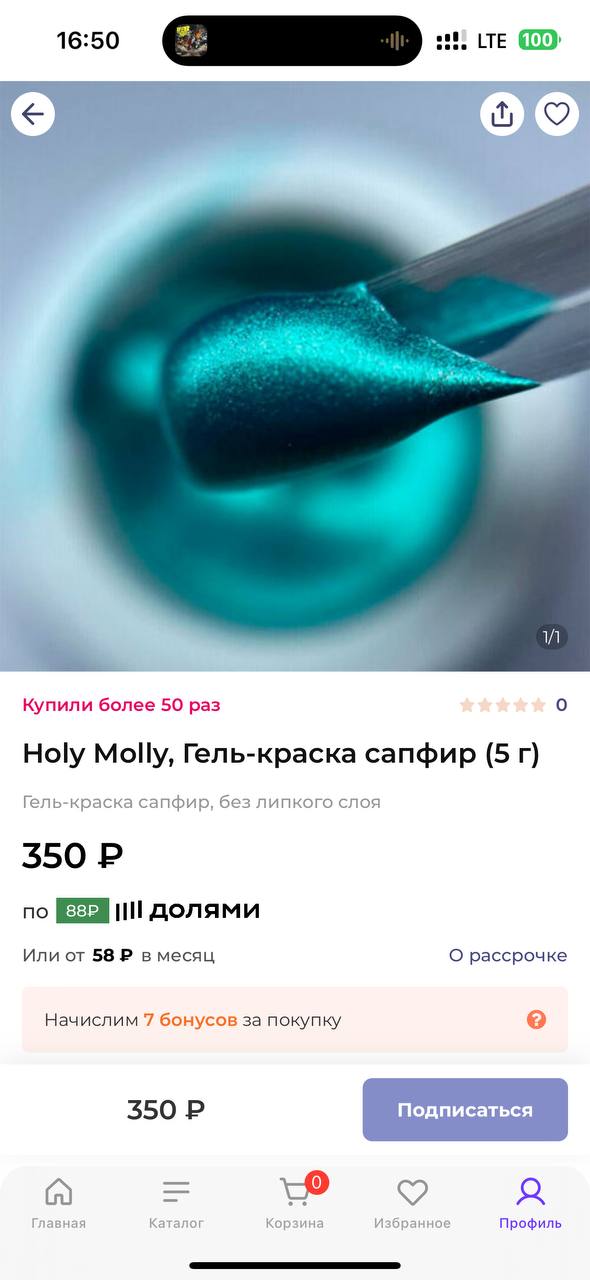Tap the Купили более 50 раз label
Image resolution: width=590 pixels, height=1280 pixels.
coord(121,705)
